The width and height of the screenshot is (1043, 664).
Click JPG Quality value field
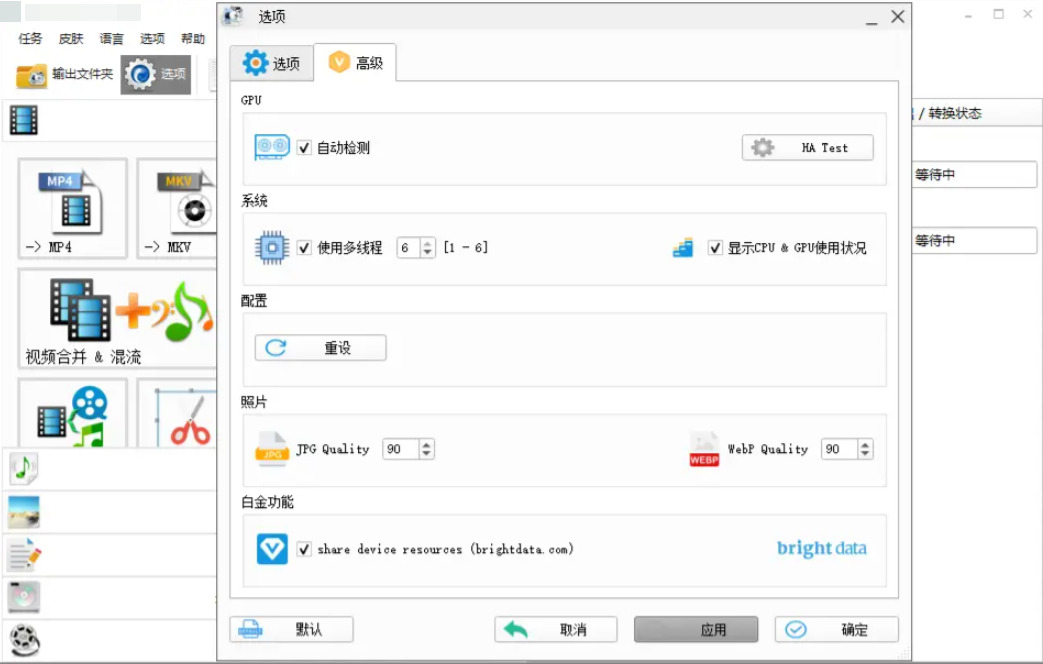(400, 449)
